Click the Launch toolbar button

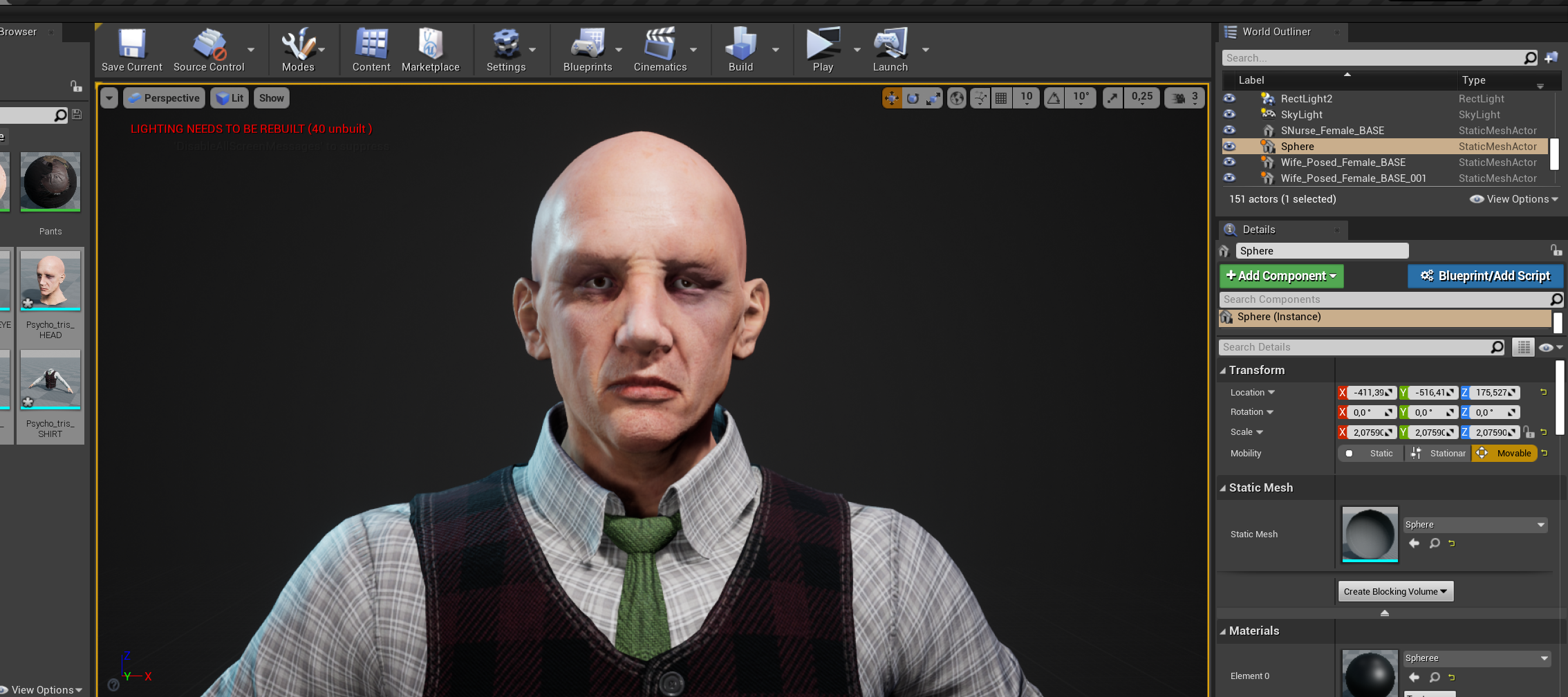tap(890, 50)
